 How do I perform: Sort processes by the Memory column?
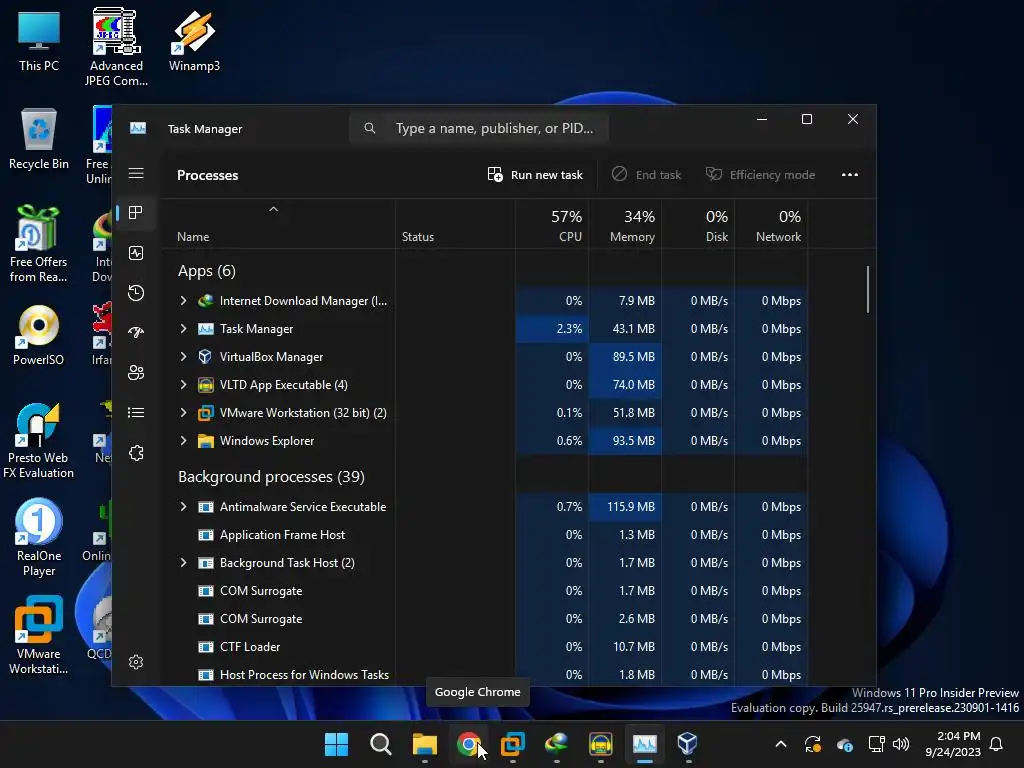coord(626,225)
